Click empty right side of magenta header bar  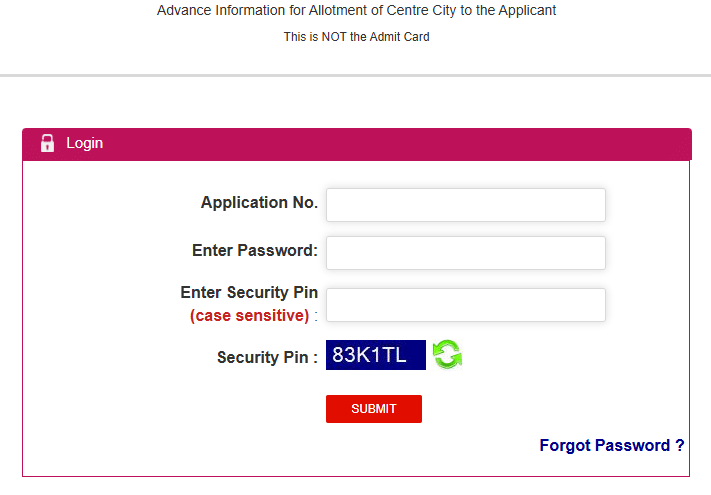tap(500, 143)
